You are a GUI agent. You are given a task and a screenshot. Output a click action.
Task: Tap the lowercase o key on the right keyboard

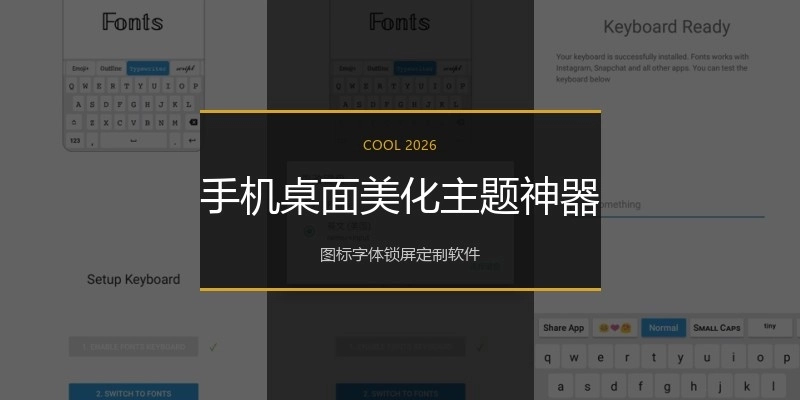760,358
